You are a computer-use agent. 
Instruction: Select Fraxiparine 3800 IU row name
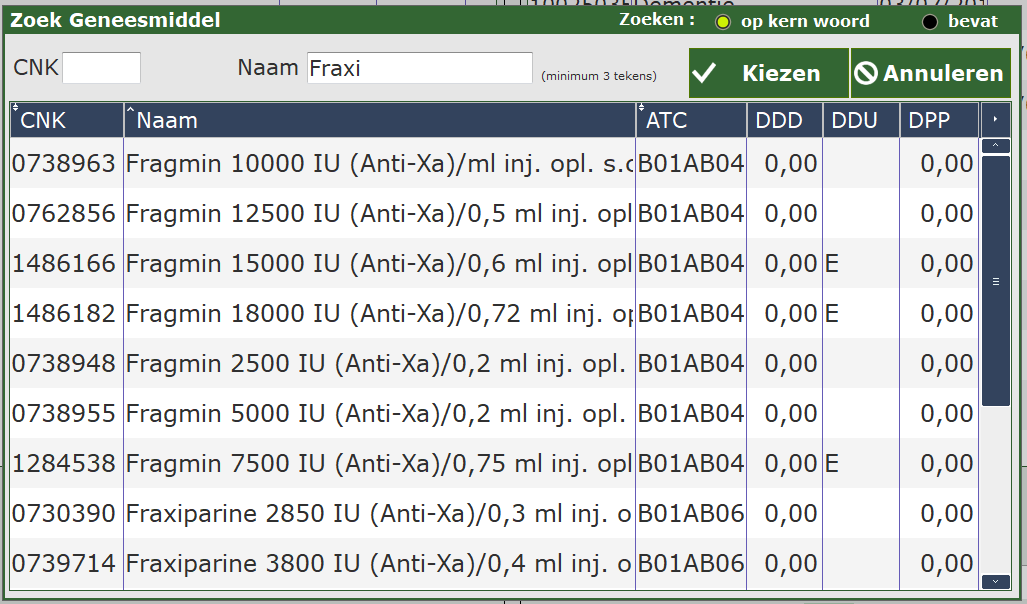pos(380,563)
